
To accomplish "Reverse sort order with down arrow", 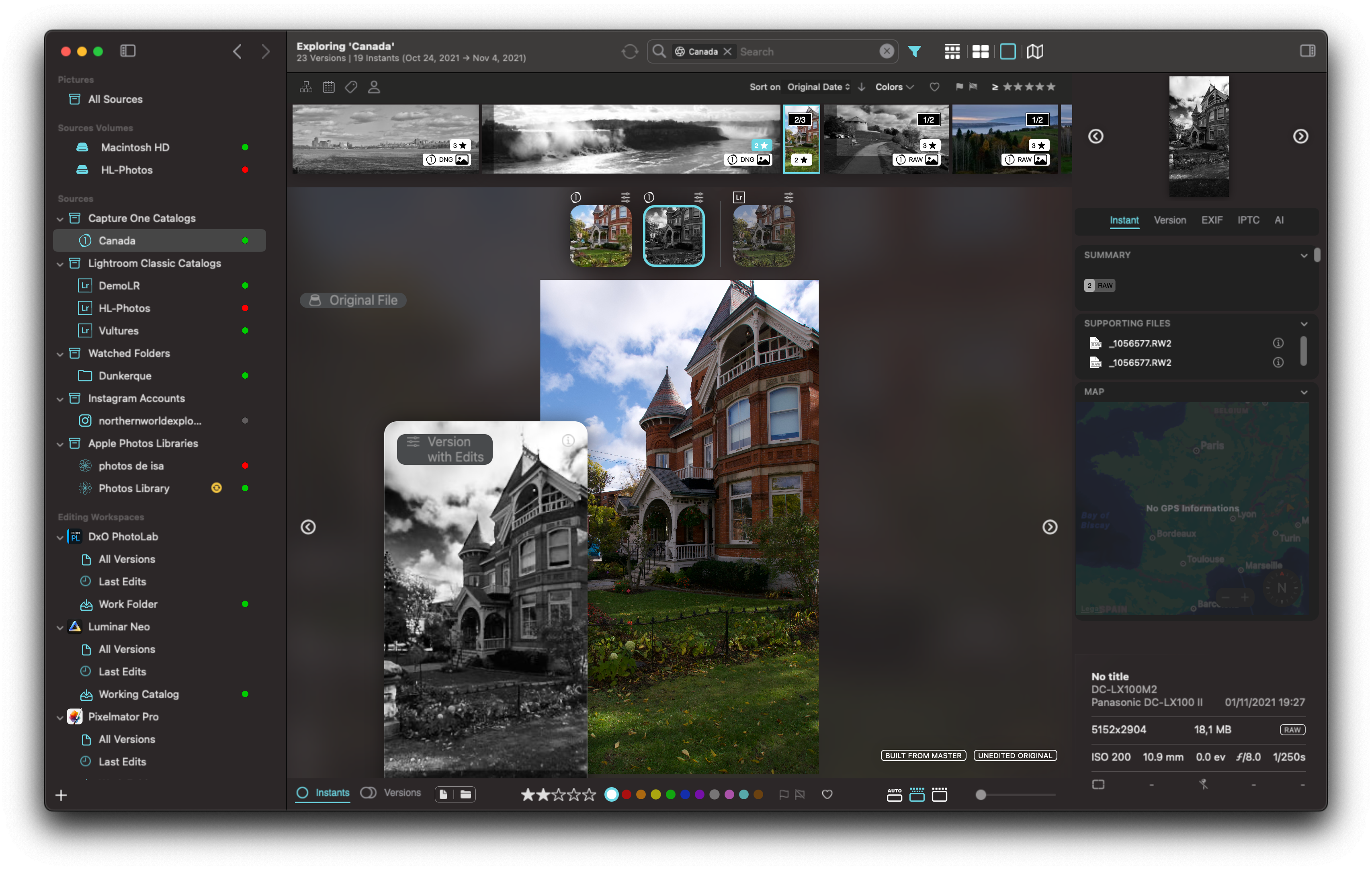I will click(x=862, y=87).
